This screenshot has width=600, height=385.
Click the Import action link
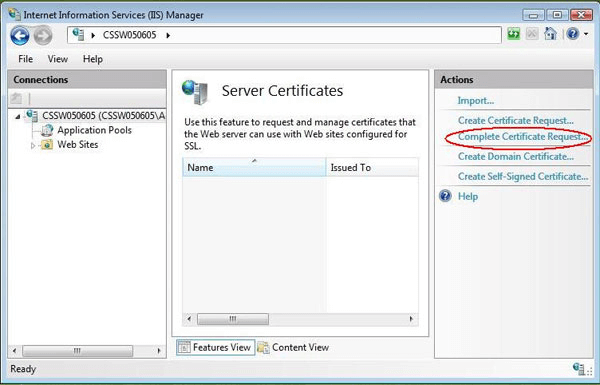(476, 101)
